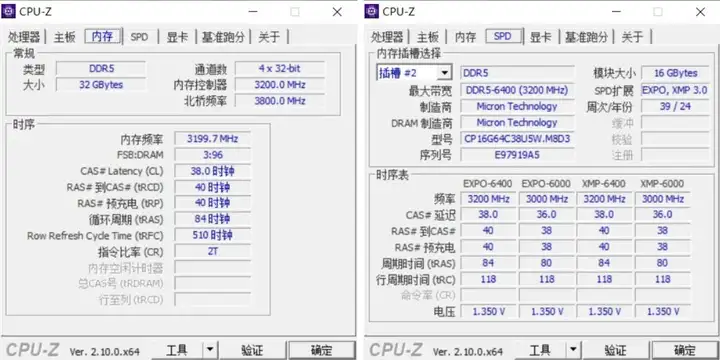
Task: Open 处理器 tab in right CPU-Z window
Action: [x=387, y=37]
